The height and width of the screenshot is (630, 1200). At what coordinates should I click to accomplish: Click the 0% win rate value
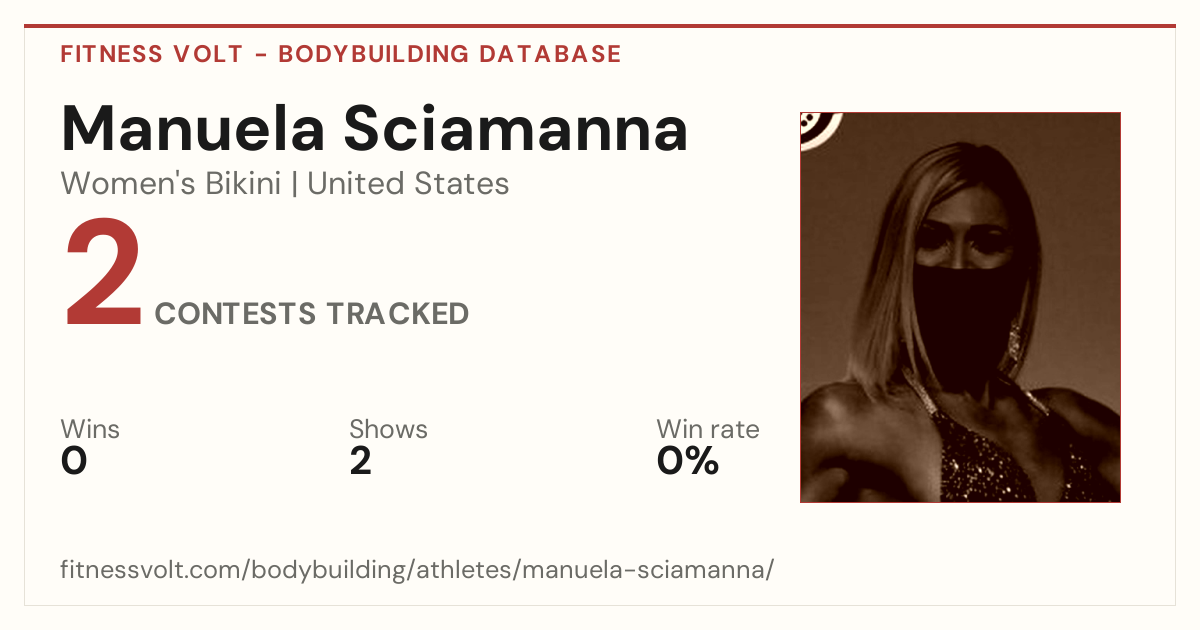(x=688, y=462)
